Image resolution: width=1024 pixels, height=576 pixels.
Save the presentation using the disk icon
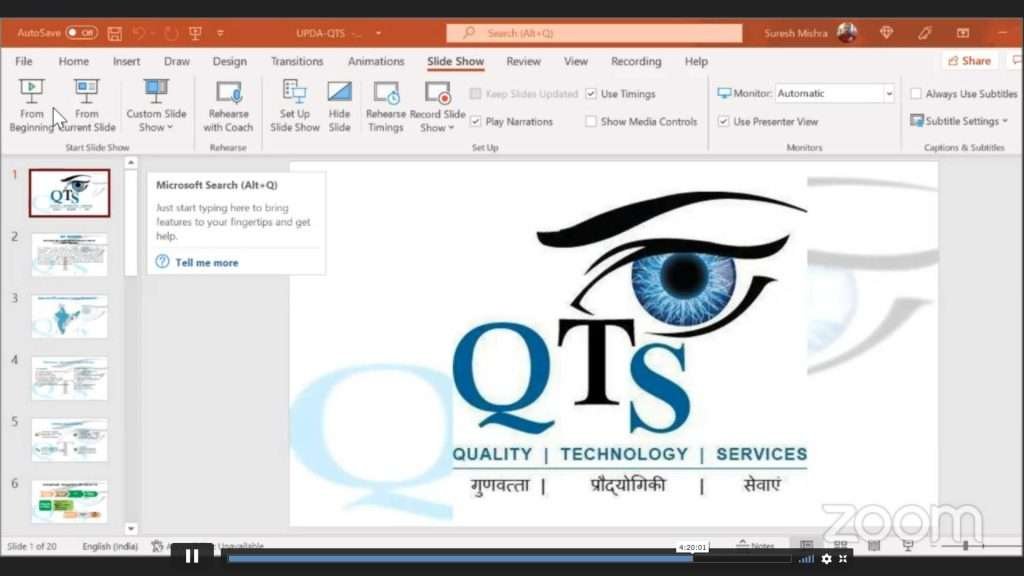coord(114,33)
